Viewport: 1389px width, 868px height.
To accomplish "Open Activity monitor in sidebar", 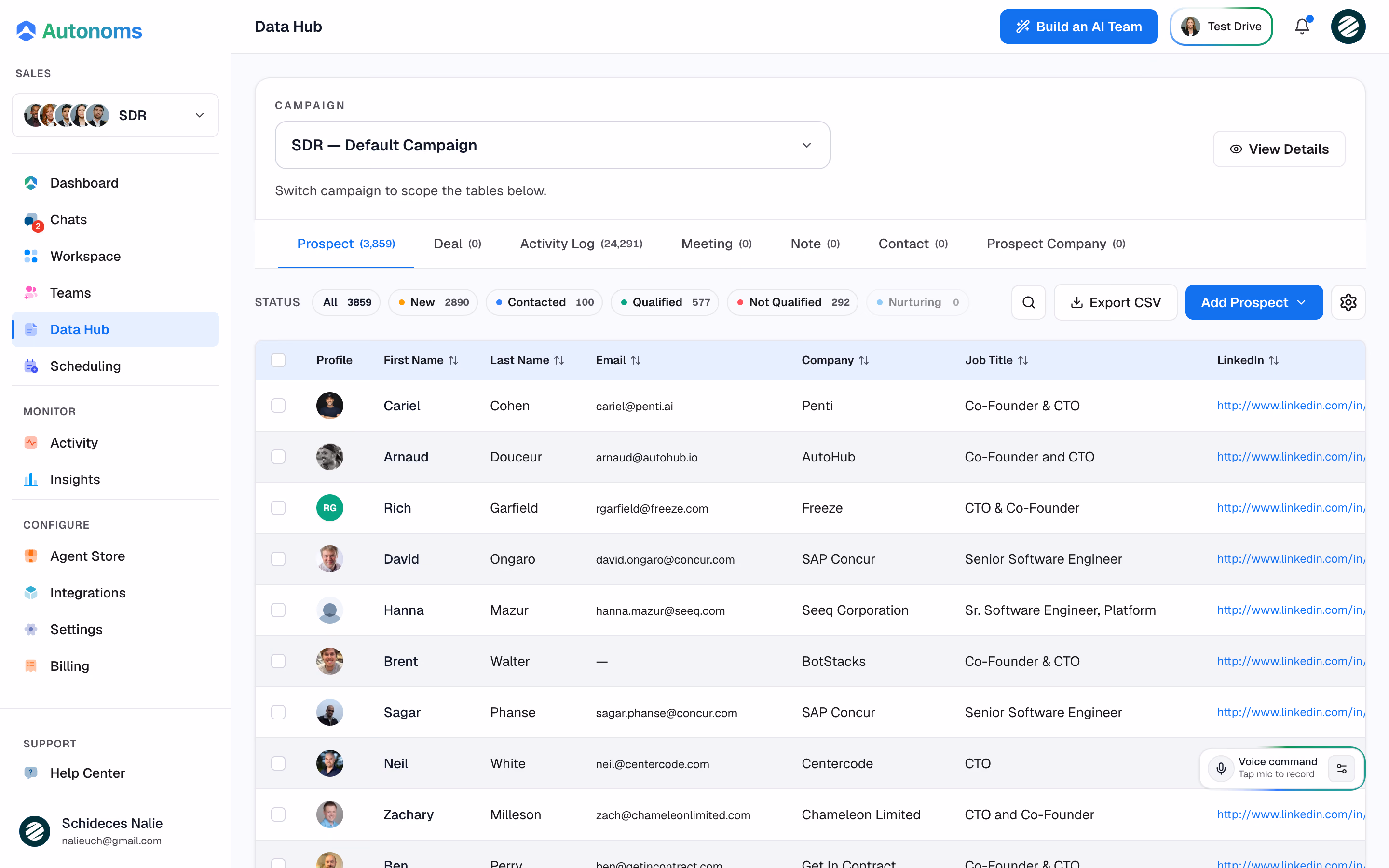I will pos(115,443).
